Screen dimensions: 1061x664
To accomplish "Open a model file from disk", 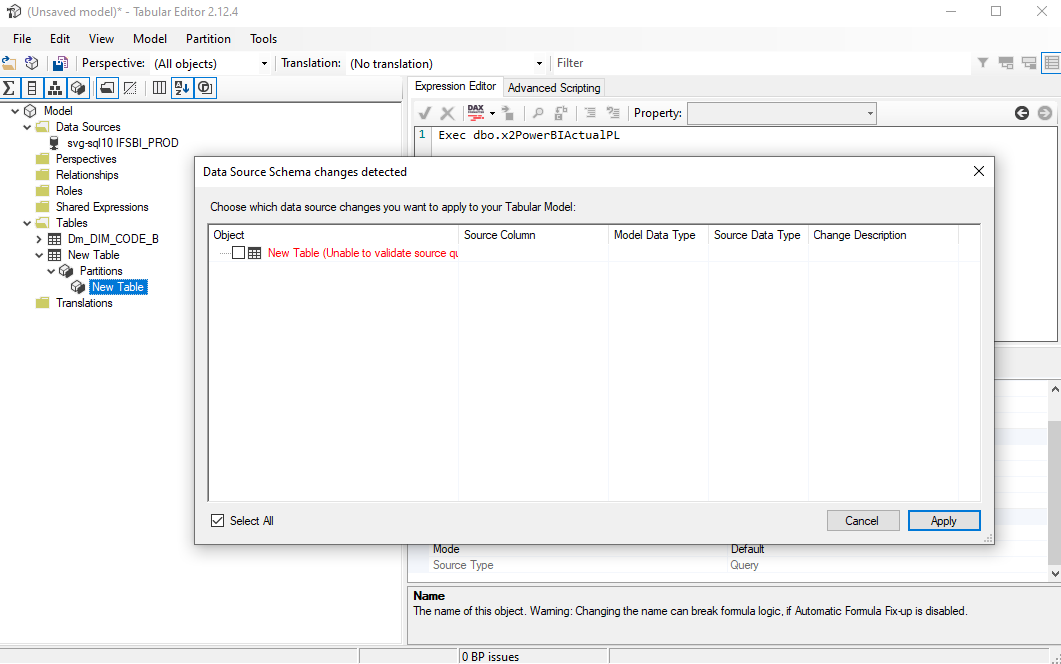I will [x=9, y=62].
